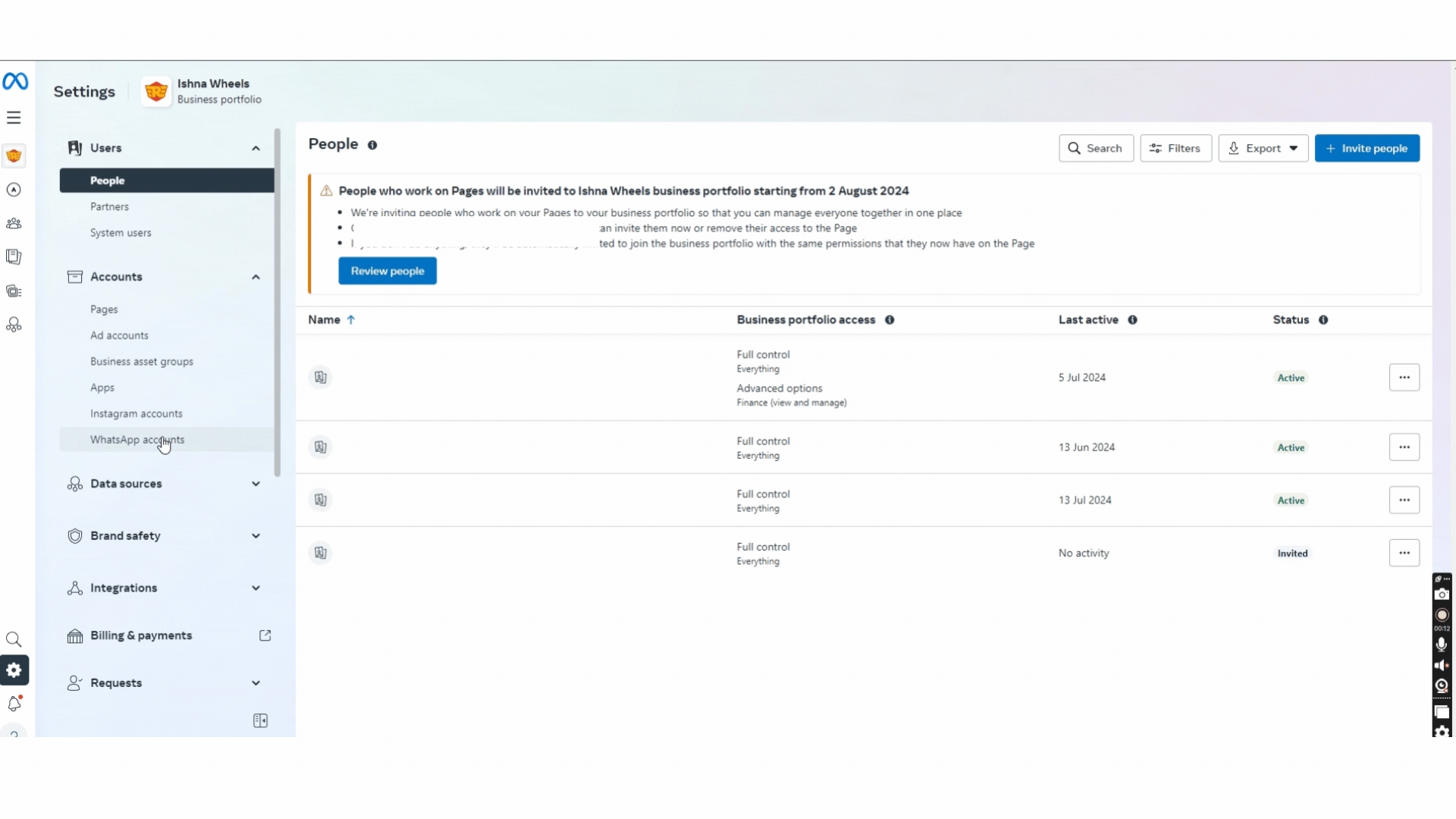This screenshot has width=1456, height=819.
Task: Click the Review people button
Action: click(x=387, y=271)
